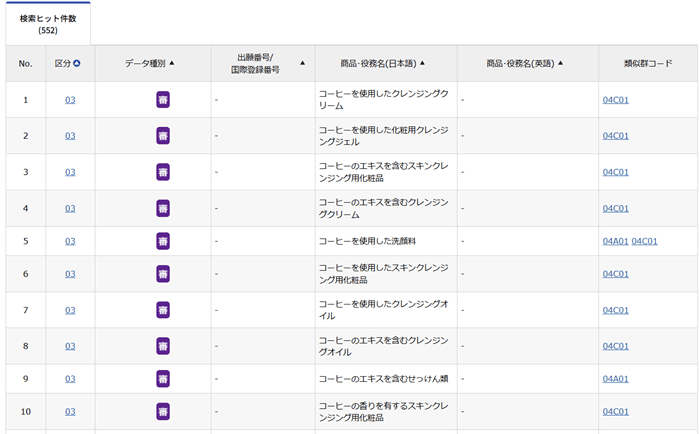Screen dimensions: 700x434
Task: Open class 03 link in row 3
Action: pyautogui.click(x=70, y=172)
